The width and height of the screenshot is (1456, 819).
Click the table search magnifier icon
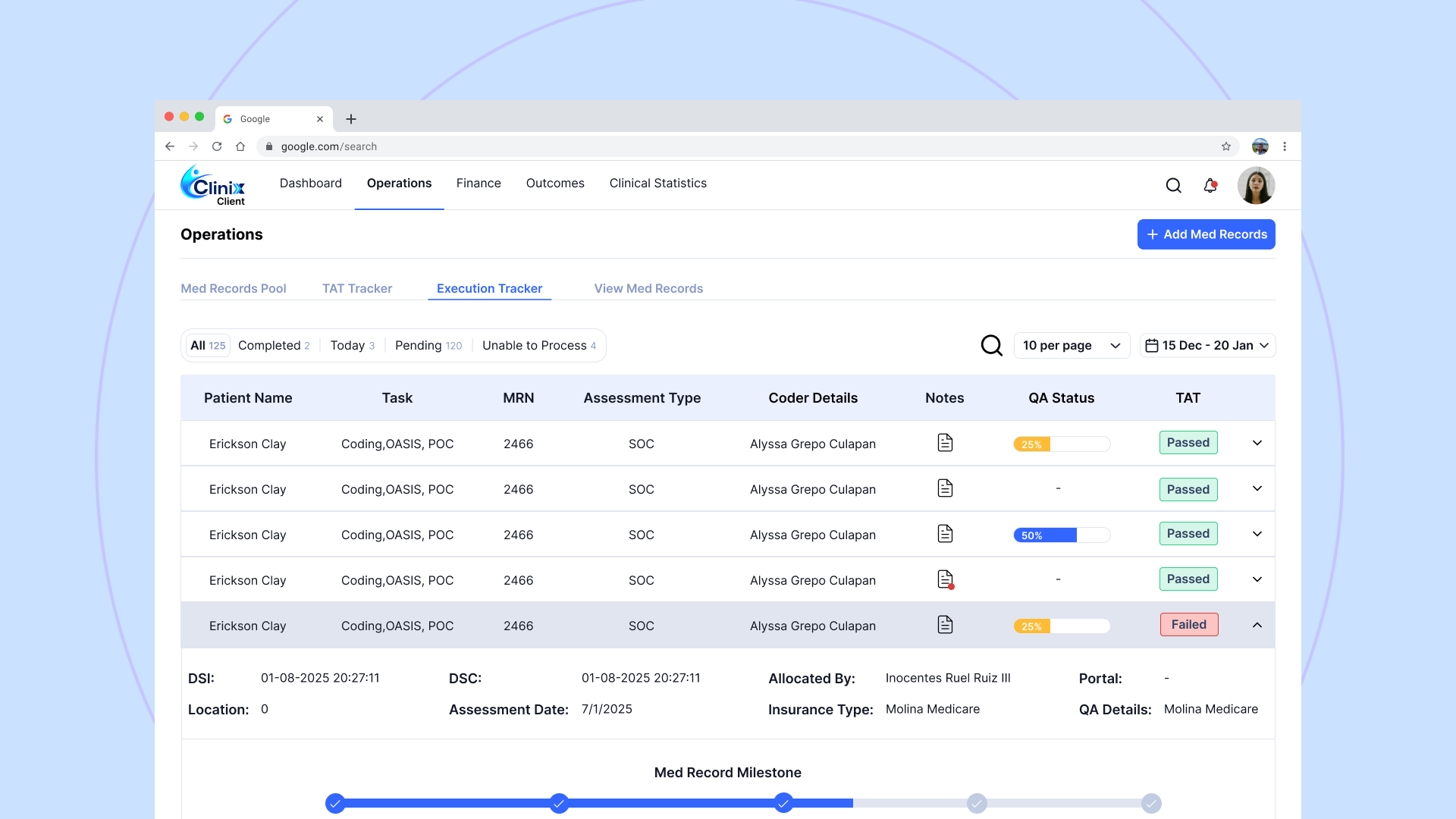[x=991, y=346]
